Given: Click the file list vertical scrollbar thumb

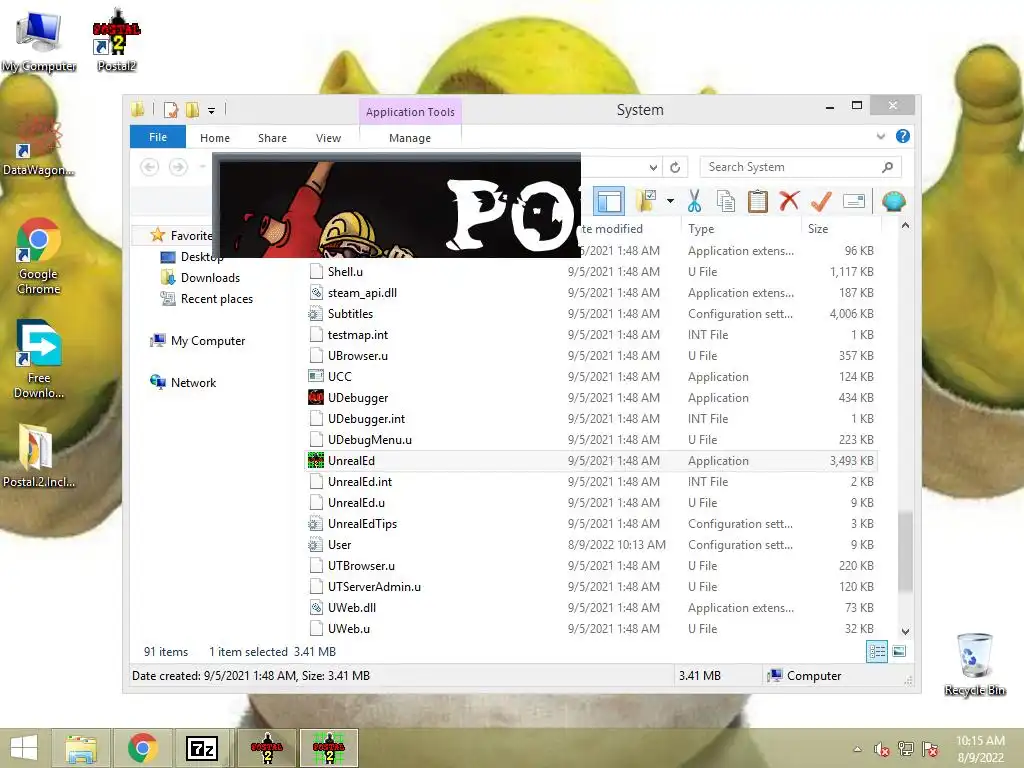Looking at the screenshot, I should [x=905, y=552].
